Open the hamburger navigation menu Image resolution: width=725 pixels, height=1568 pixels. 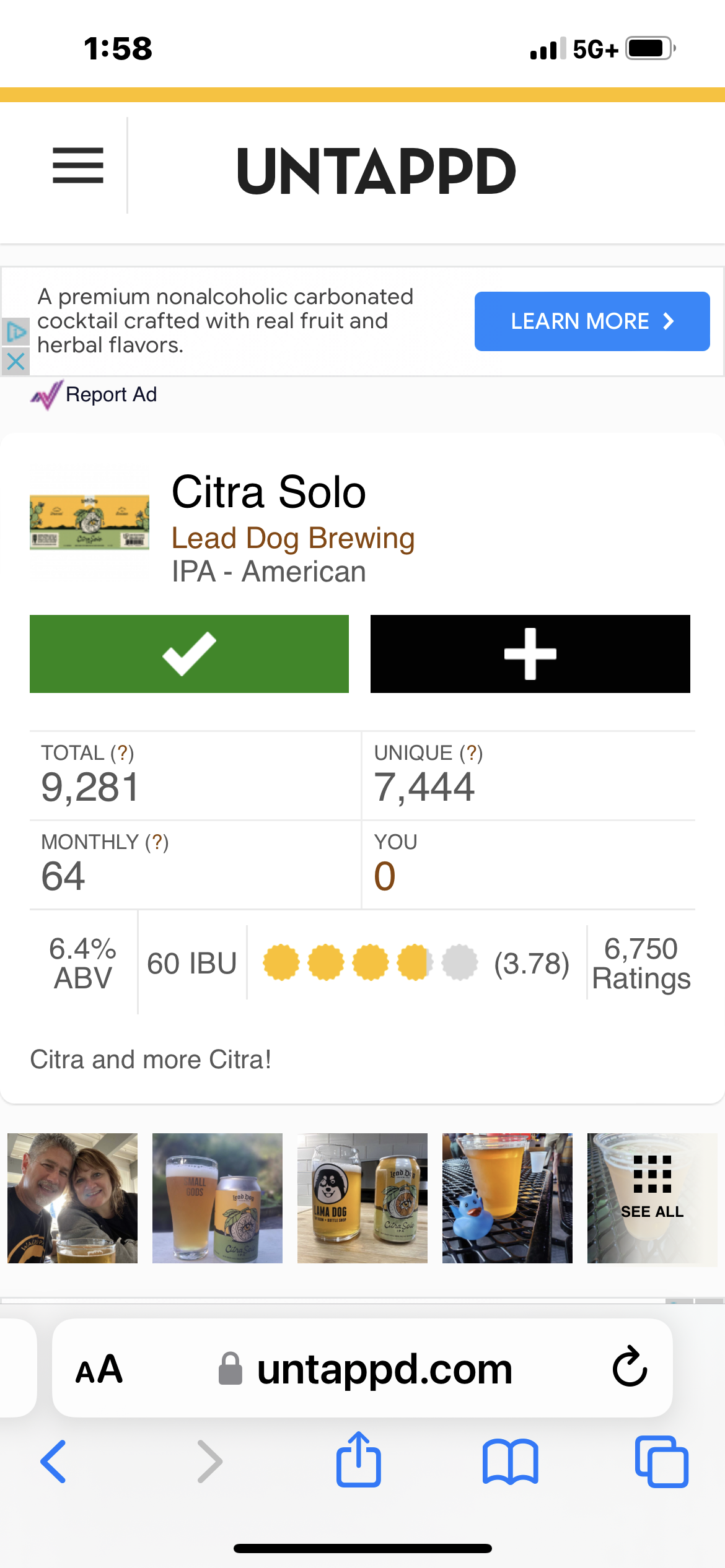tap(78, 166)
